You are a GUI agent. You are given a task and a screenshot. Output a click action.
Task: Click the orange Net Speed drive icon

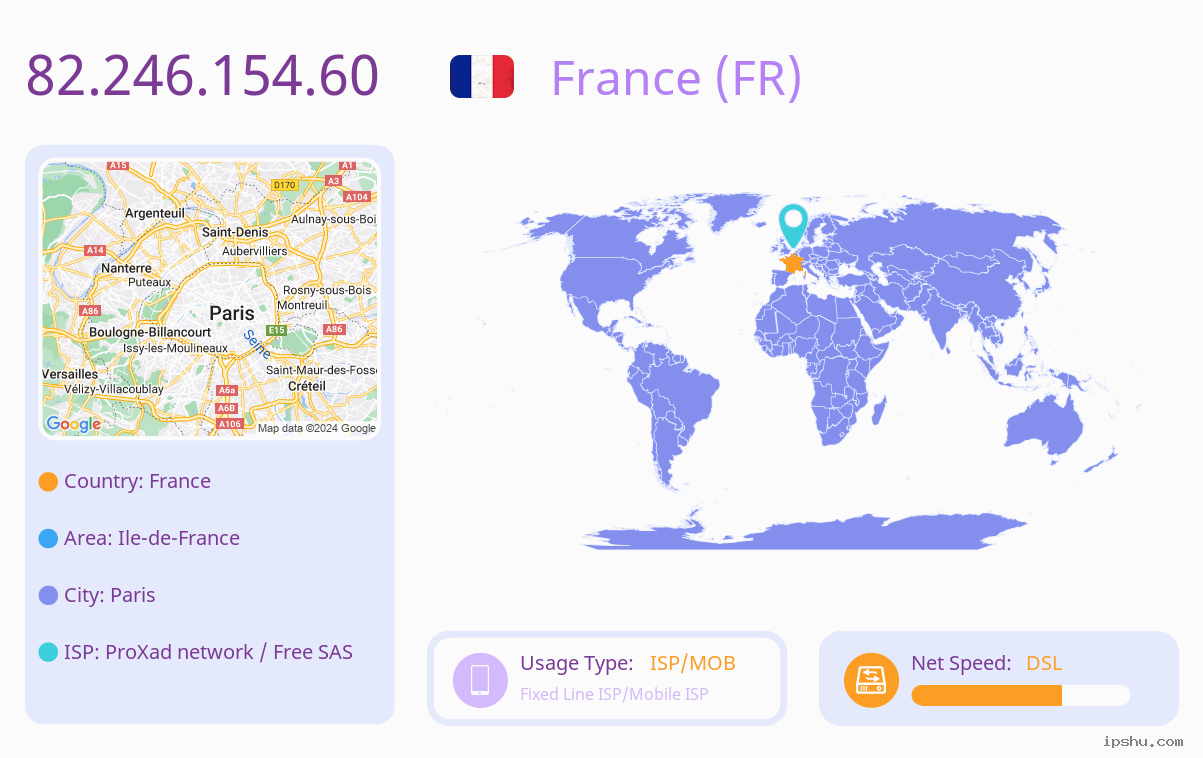click(871, 680)
